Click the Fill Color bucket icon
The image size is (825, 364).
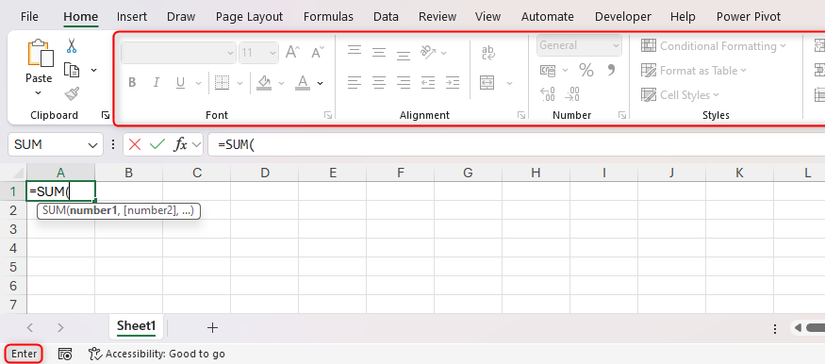point(264,83)
